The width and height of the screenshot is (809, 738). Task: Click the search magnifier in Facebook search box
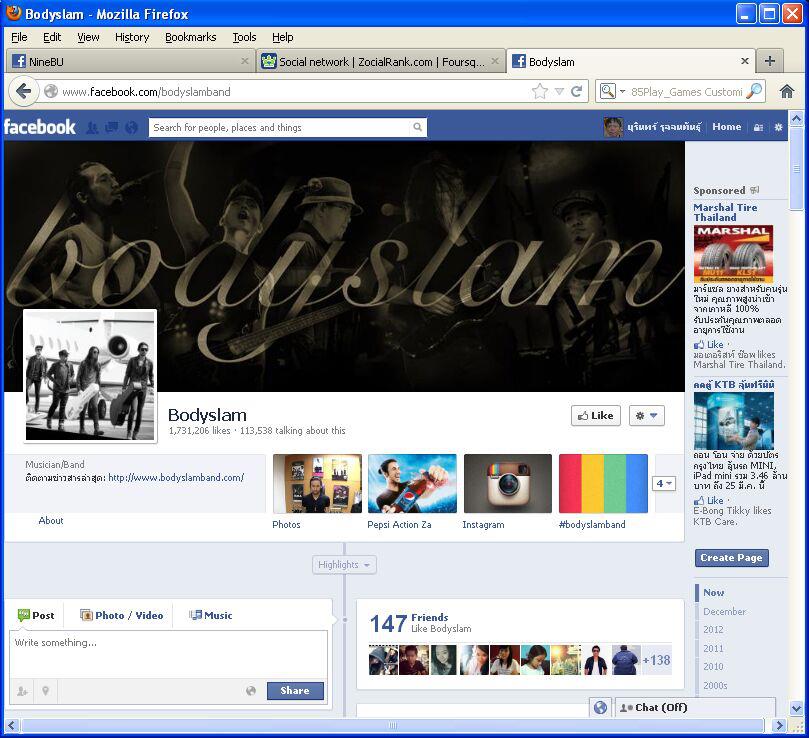click(x=417, y=128)
